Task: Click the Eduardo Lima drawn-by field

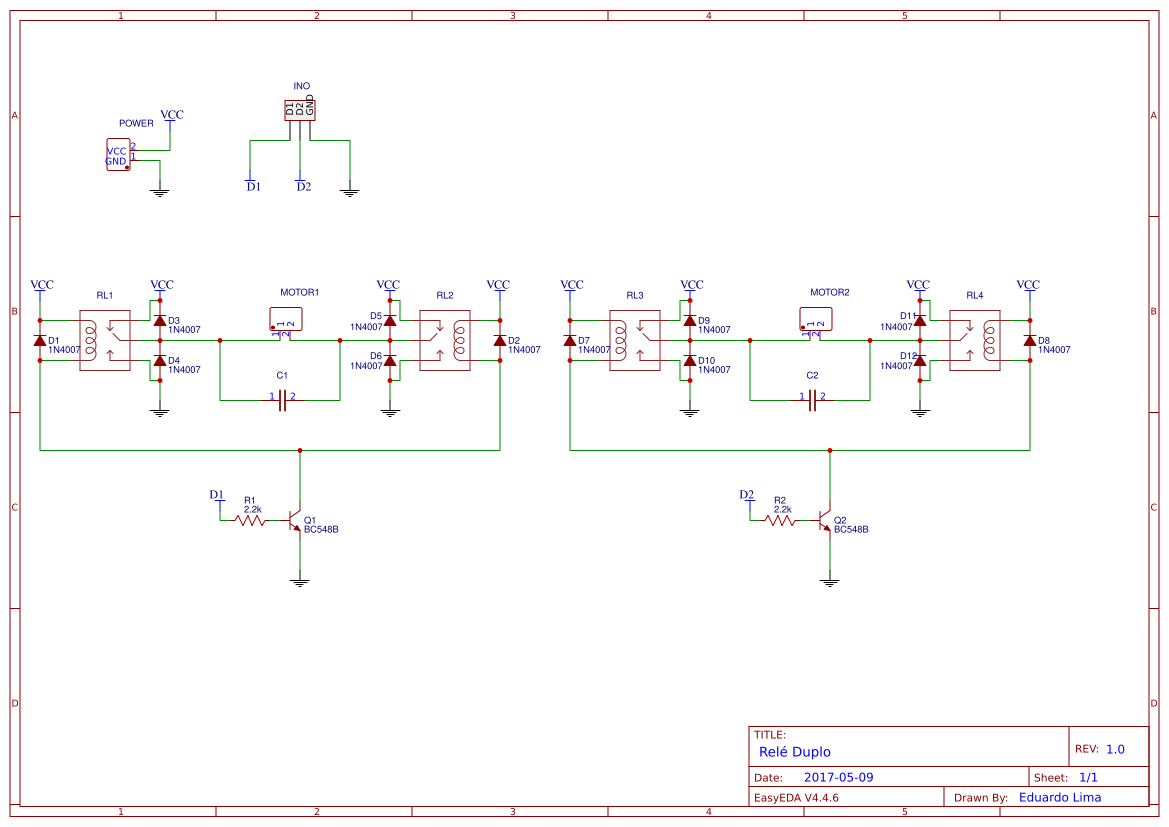Action: click(1059, 797)
